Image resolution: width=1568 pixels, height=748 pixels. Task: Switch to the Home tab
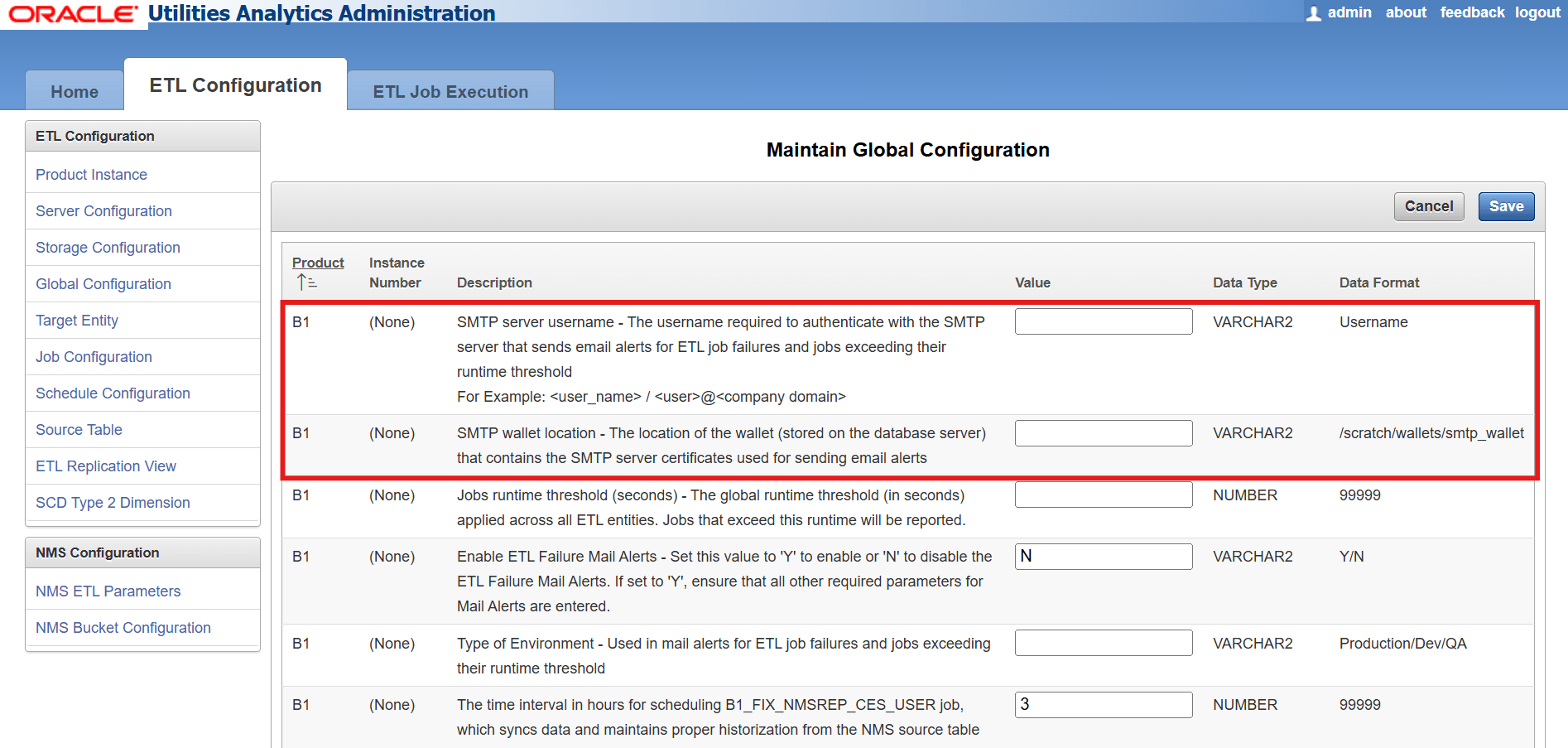coord(74,91)
